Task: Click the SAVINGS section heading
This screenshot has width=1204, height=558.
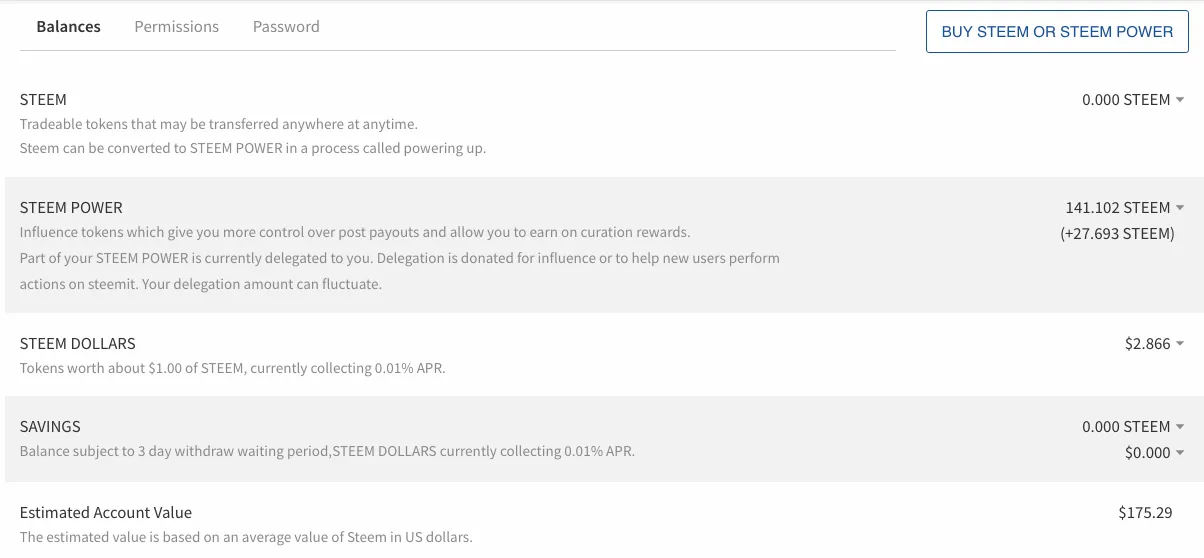Action: click(x=50, y=427)
